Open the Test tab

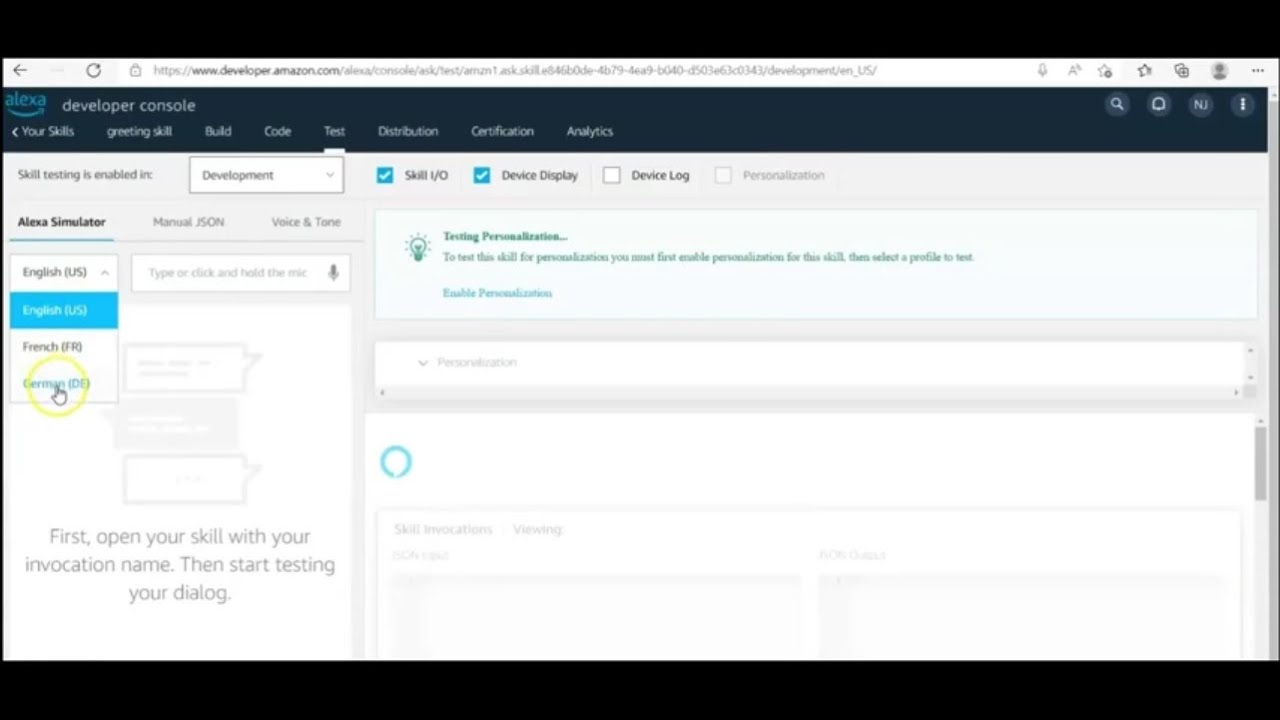coord(334,131)
